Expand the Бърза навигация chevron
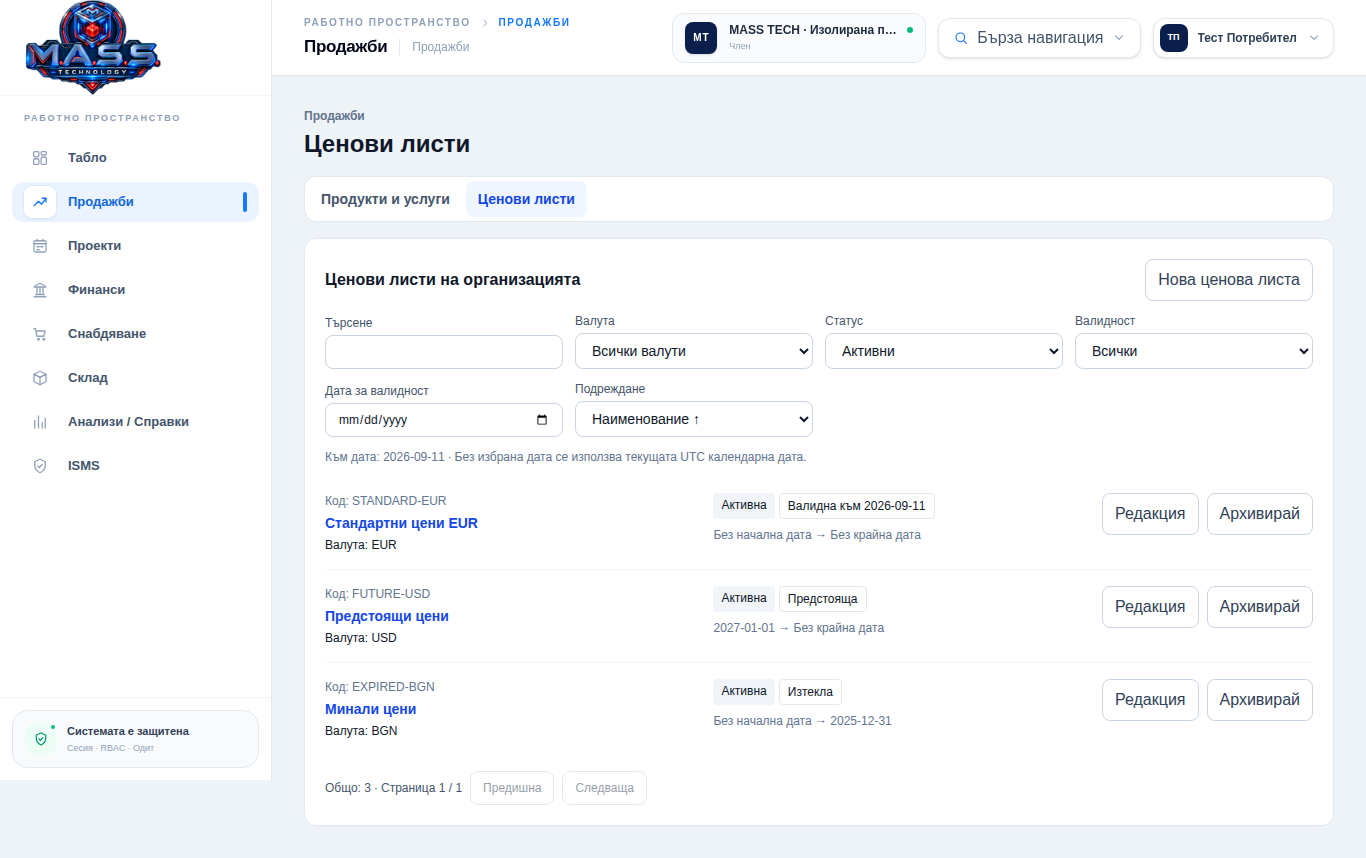This screenshot has width=1366, height=858. tap(1119, 38)
